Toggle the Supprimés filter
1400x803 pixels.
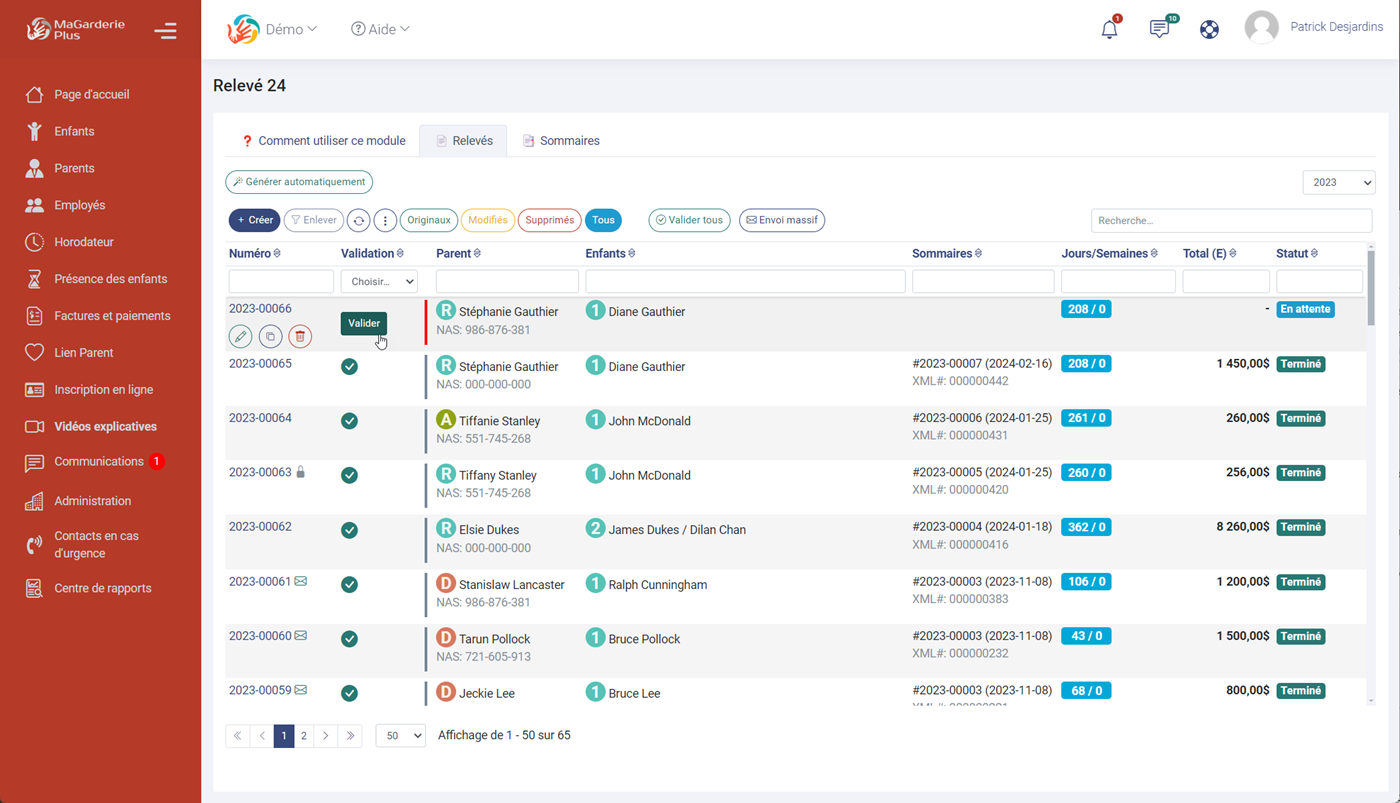pyautogui.click(x=549, y=220)
